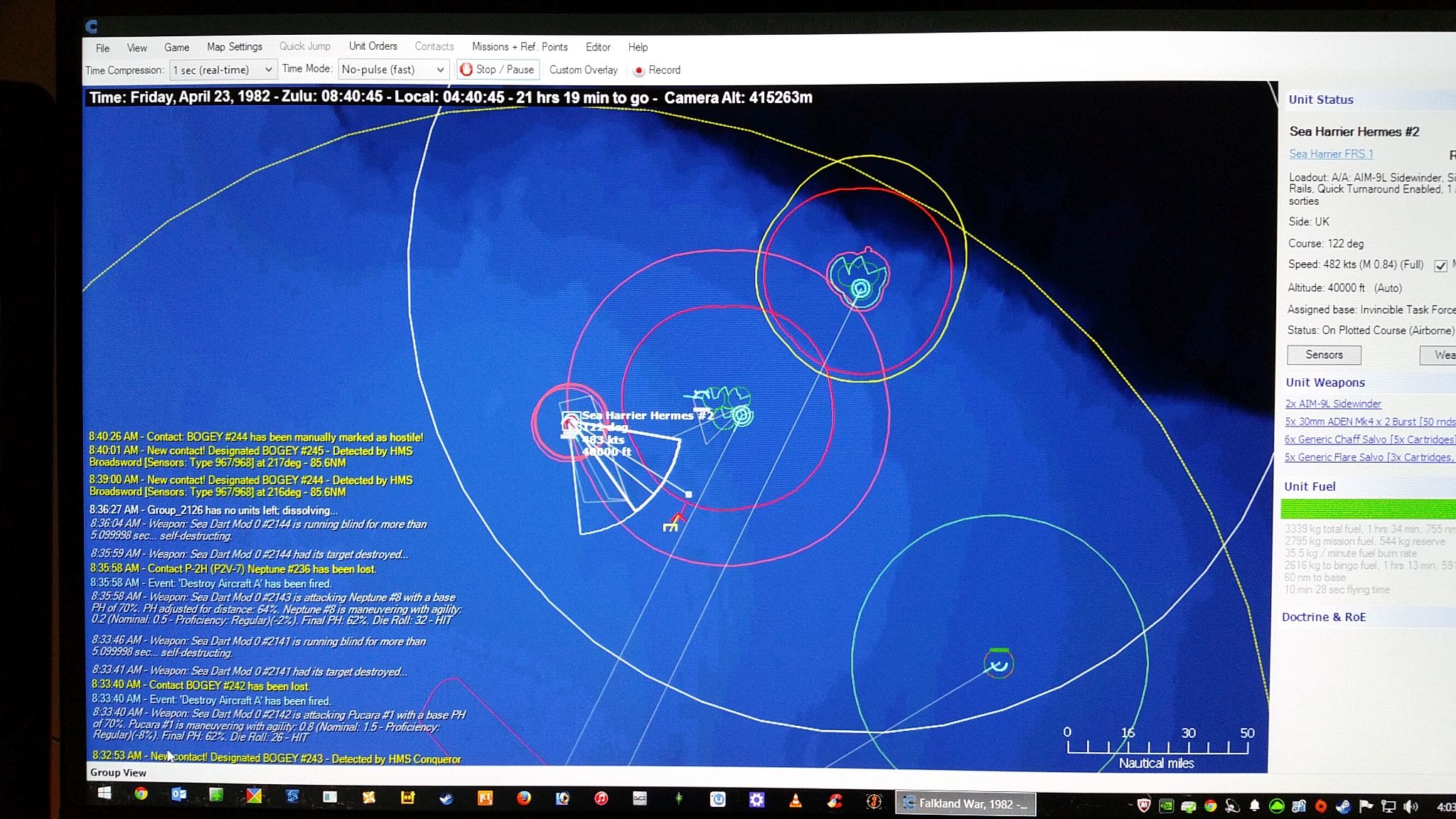Image resolution: width=1456 pixels, height=819 pixels.
Task: Expand the Doctrine & RoE section
Action: 1324,617
